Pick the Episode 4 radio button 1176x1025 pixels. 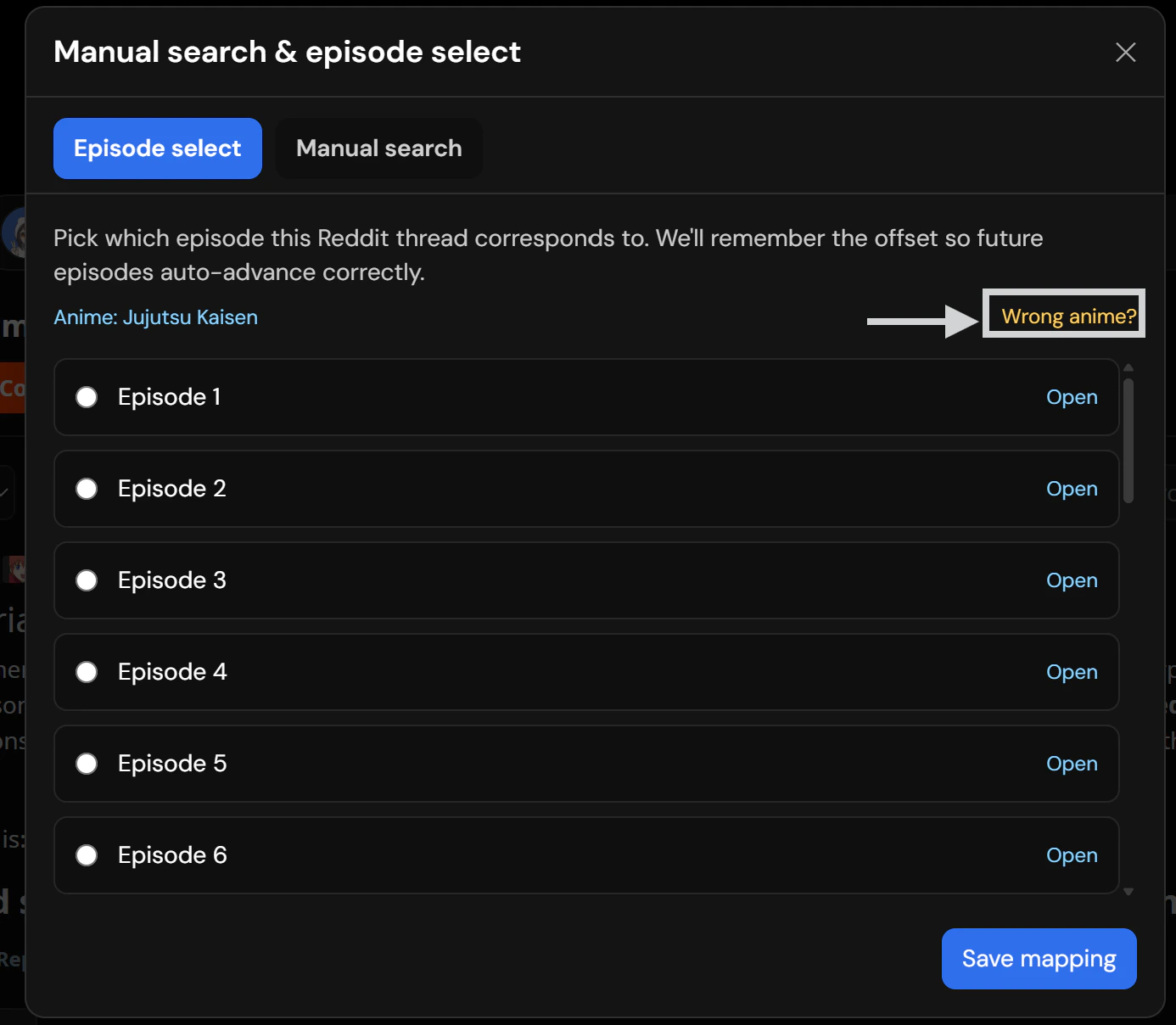point(87,672)
